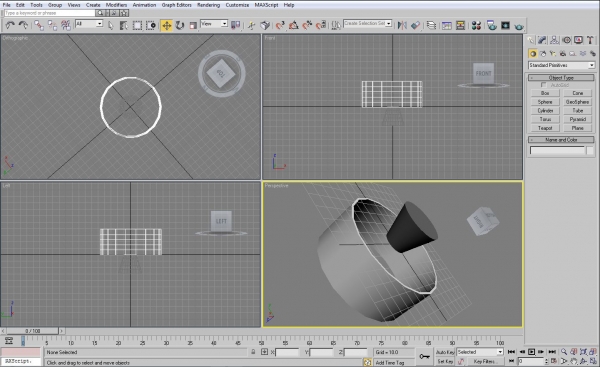
Task: Toggle Window/Crossing selection mode icon
Action: pyautogui.click(x=151, y=25)
